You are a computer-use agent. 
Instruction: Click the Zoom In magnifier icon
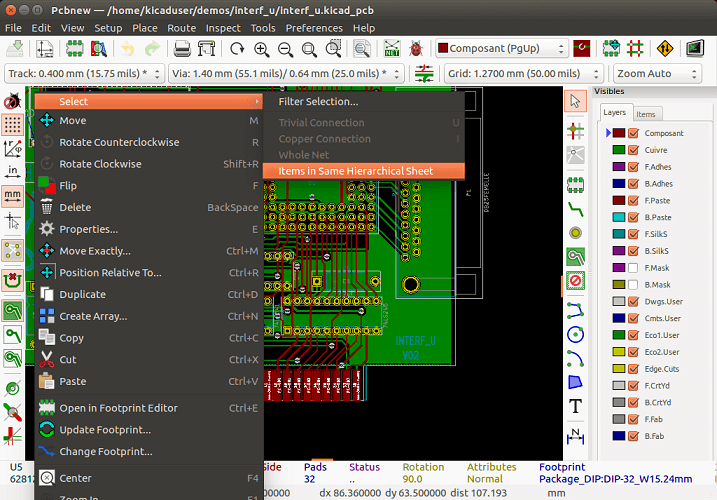262,48
